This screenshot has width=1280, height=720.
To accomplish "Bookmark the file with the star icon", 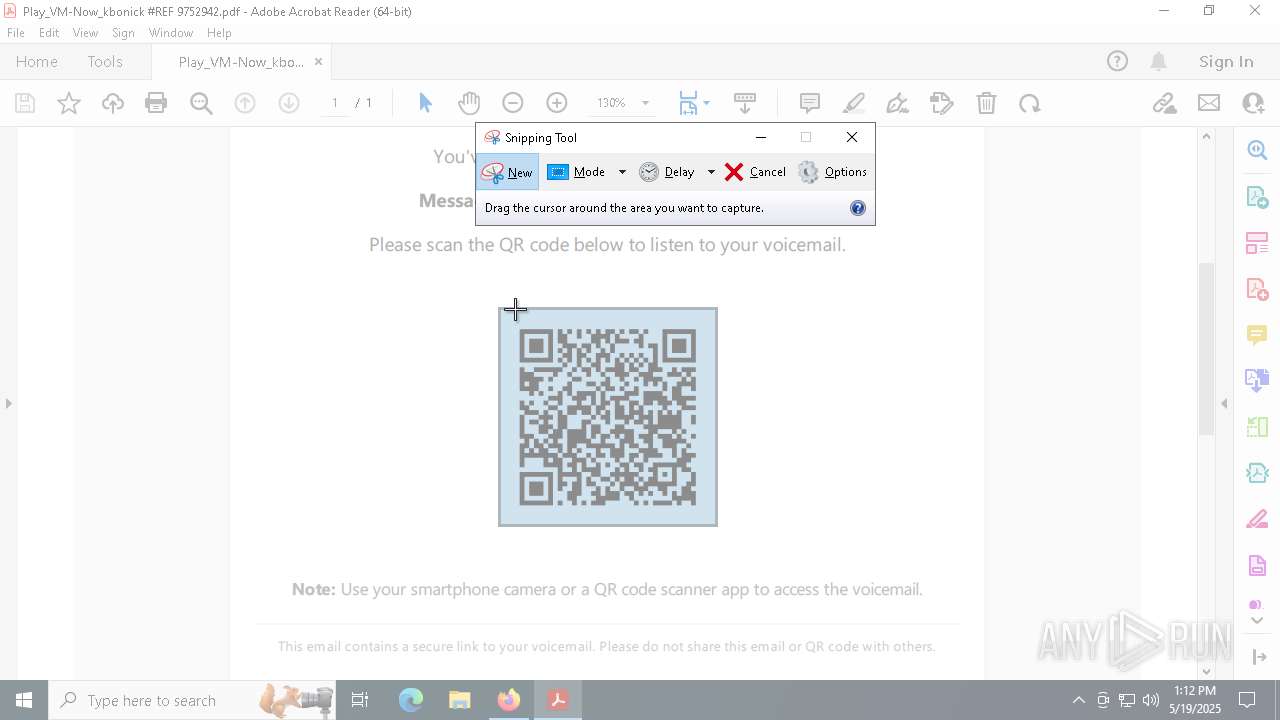I will click(69, 103).
